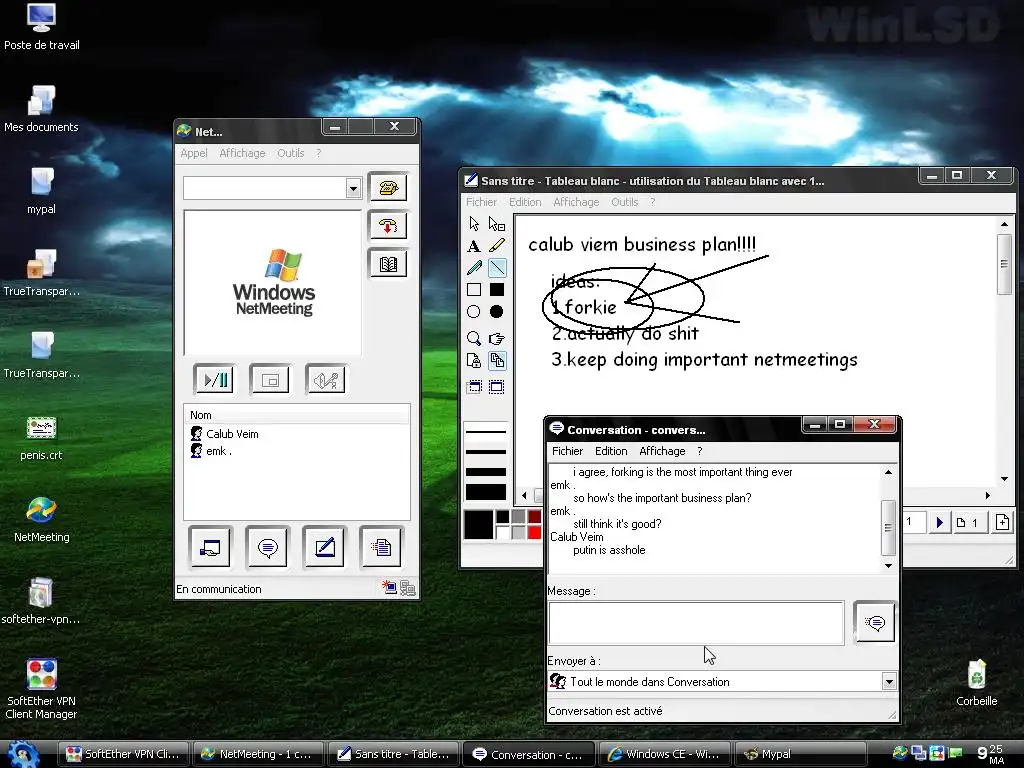Select the Pen tool in whiteboard
The height and width of the screenshot is (768, 1024).
tap(474, 268)
